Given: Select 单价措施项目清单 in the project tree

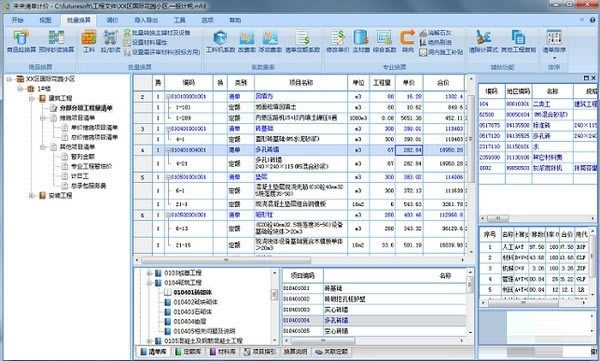Looking at the screenshot, I should [x=95, y=127].
